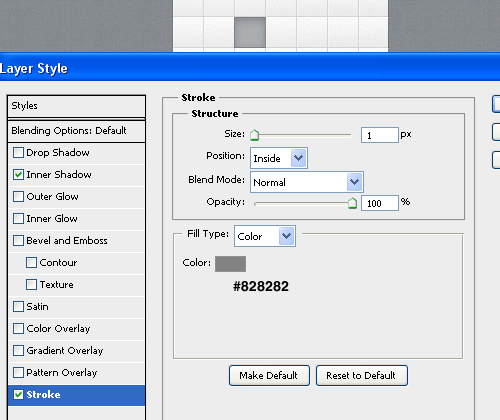Viewport: 500px width, 420px height.
Task: Open the gray stroke color swatch
Action: click(x=230, y=264)
